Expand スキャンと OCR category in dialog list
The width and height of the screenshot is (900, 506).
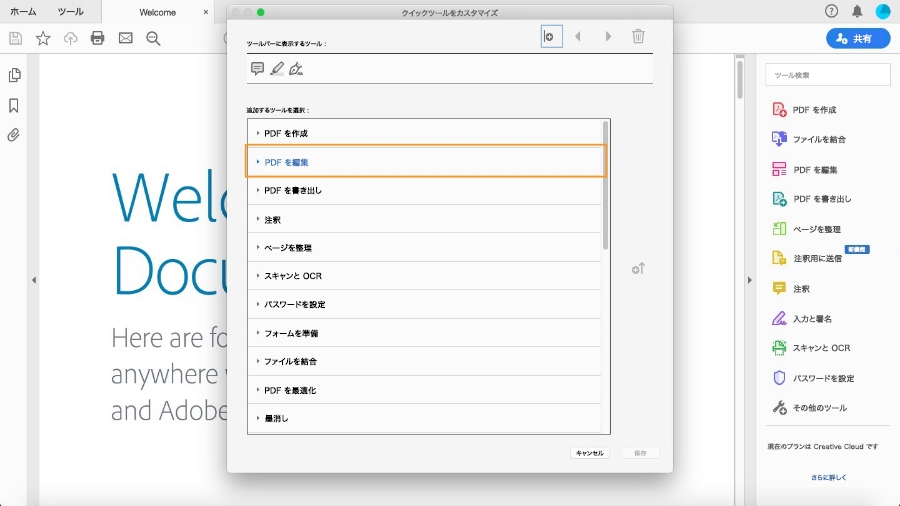(x=424, y=276)
